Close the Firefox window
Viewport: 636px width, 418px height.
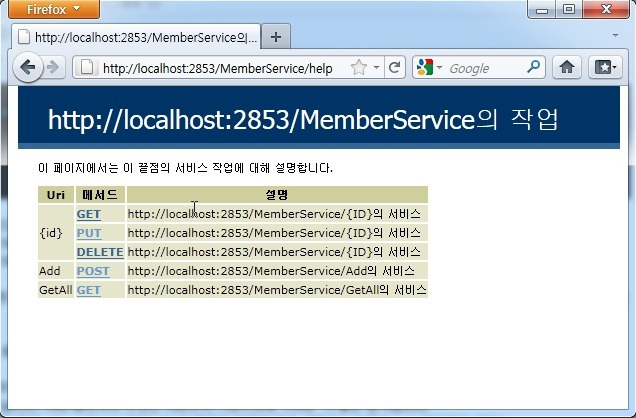(606, 9)
